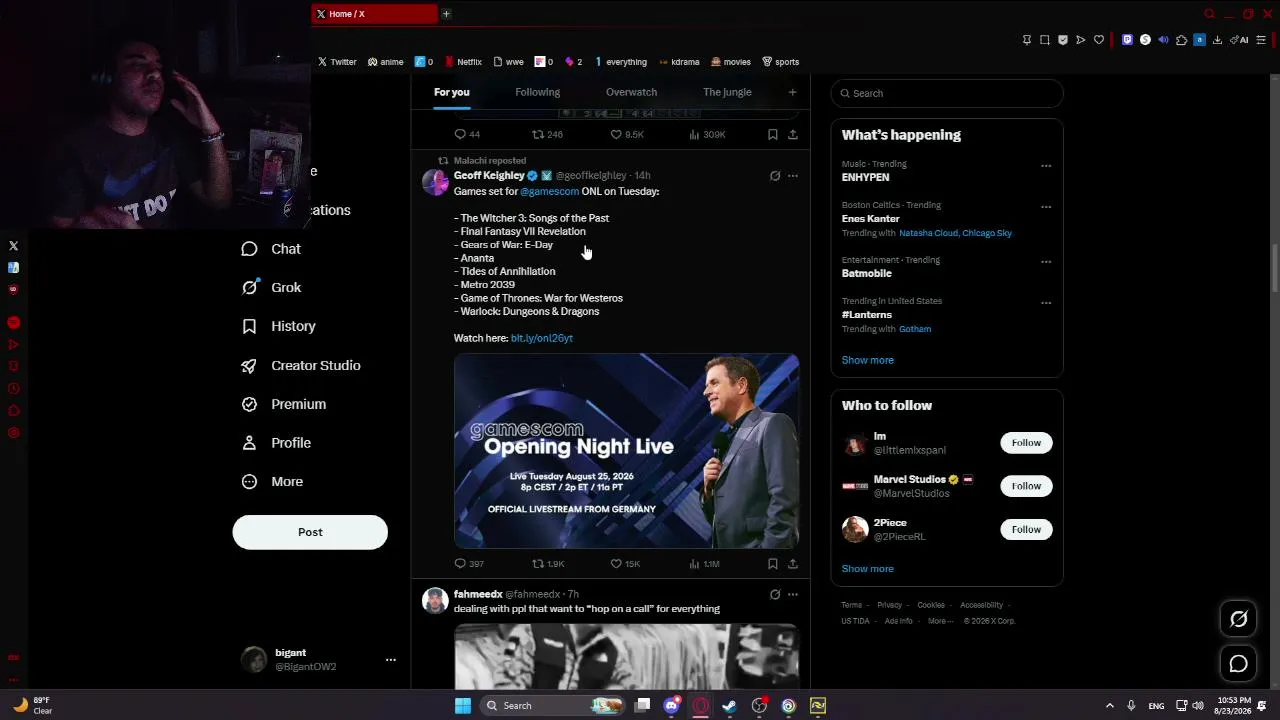This screenshot has height=720, width=1280.
Task: Open more options for ENHYPEN trend
Action: 1046,166
